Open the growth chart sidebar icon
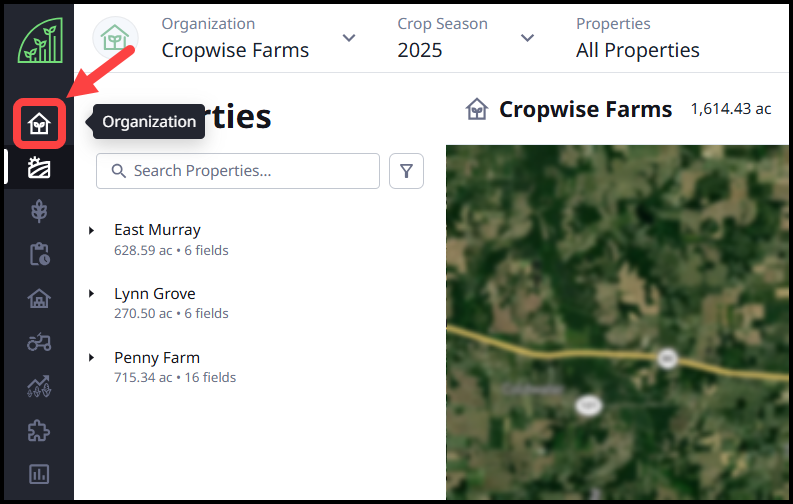Image resolution: width=793 pixels, height=504 pixels. (x=39, y=387)
